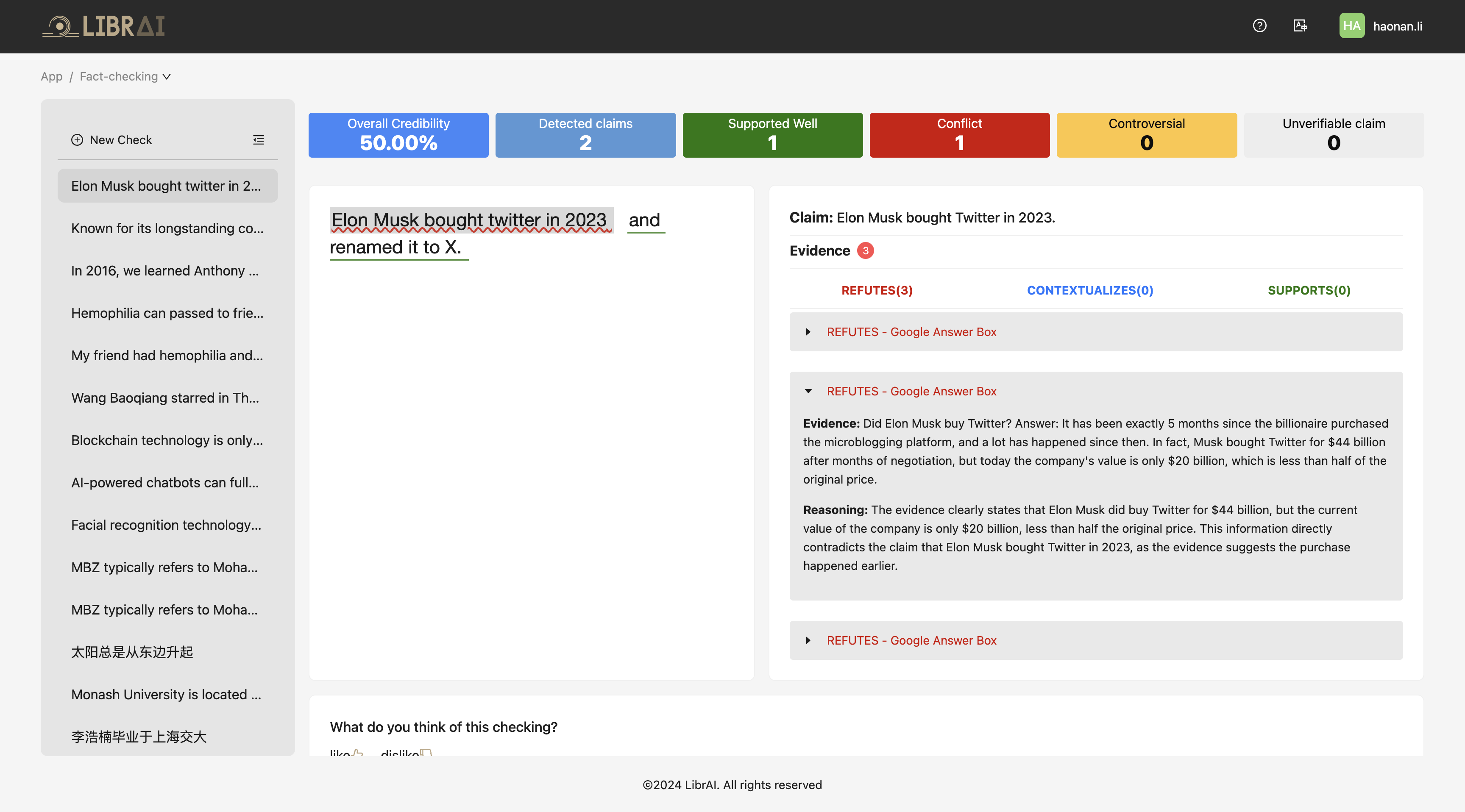Click the red Conflict summary card
Screen dimensions: 1465x812
coord(959,135)
